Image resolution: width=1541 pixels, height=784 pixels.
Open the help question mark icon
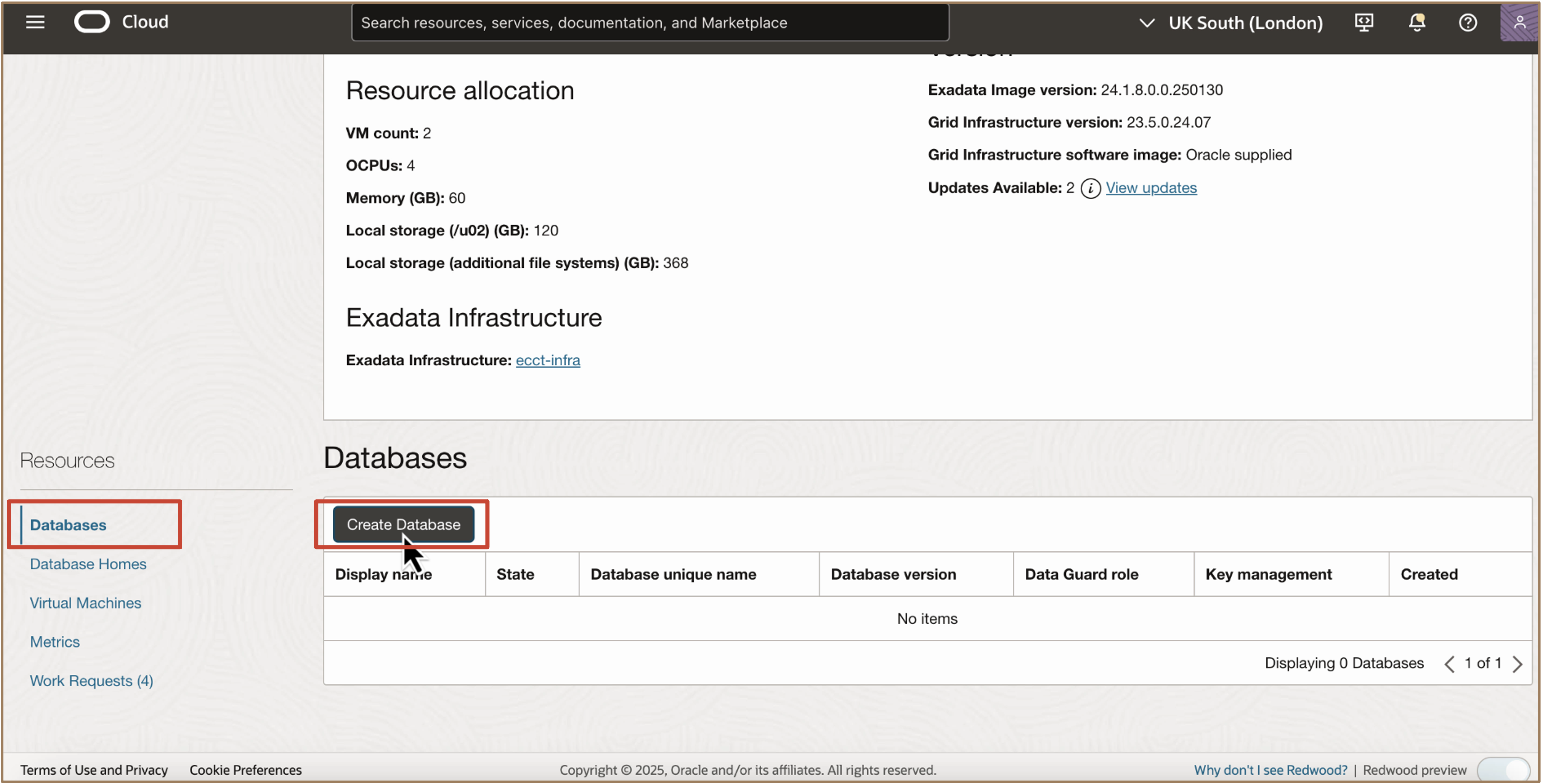[x=1467, y=23]
